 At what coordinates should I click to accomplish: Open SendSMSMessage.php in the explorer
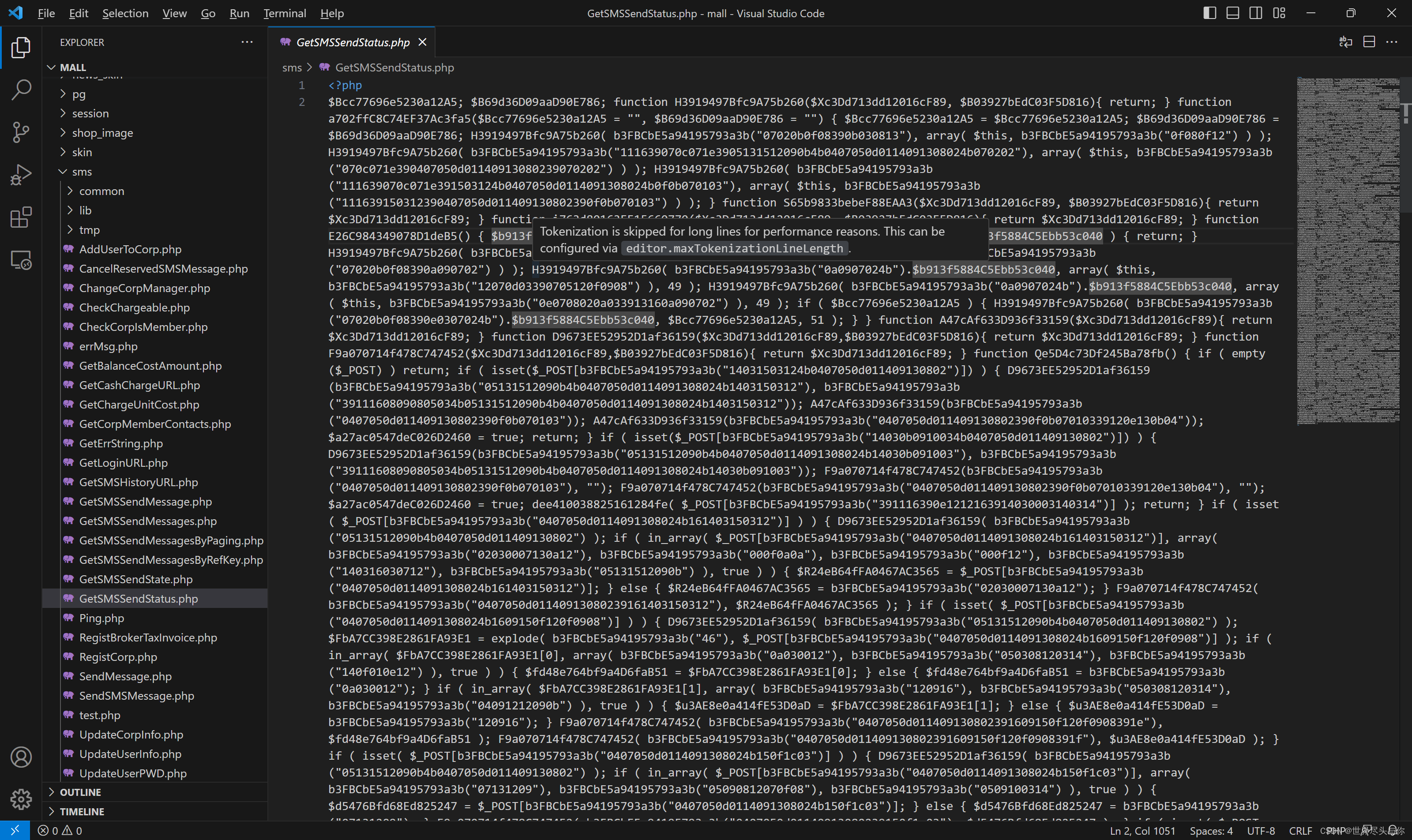[136, 696]
